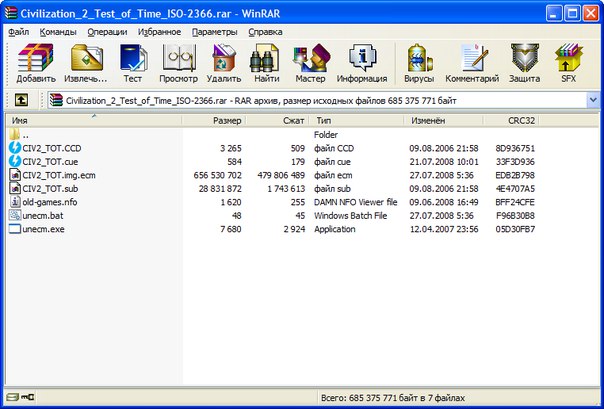This screenshot has width=604, height=409.
Task: Select file name CIV2_TOT.sub
Action: pyautogui.click(x=50, y=189)
